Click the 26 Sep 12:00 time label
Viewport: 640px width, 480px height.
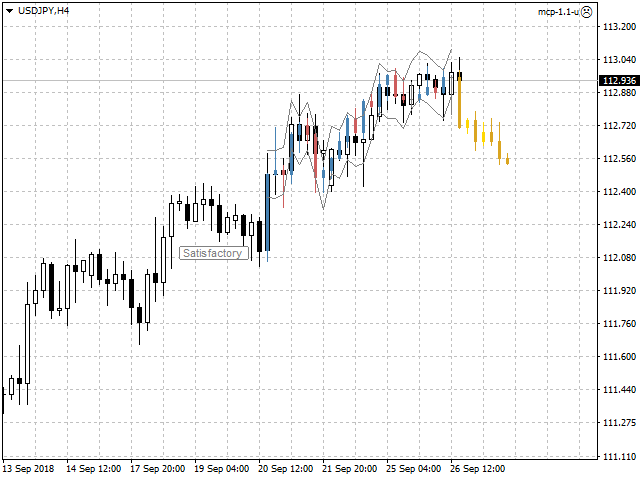click(478, 468)
